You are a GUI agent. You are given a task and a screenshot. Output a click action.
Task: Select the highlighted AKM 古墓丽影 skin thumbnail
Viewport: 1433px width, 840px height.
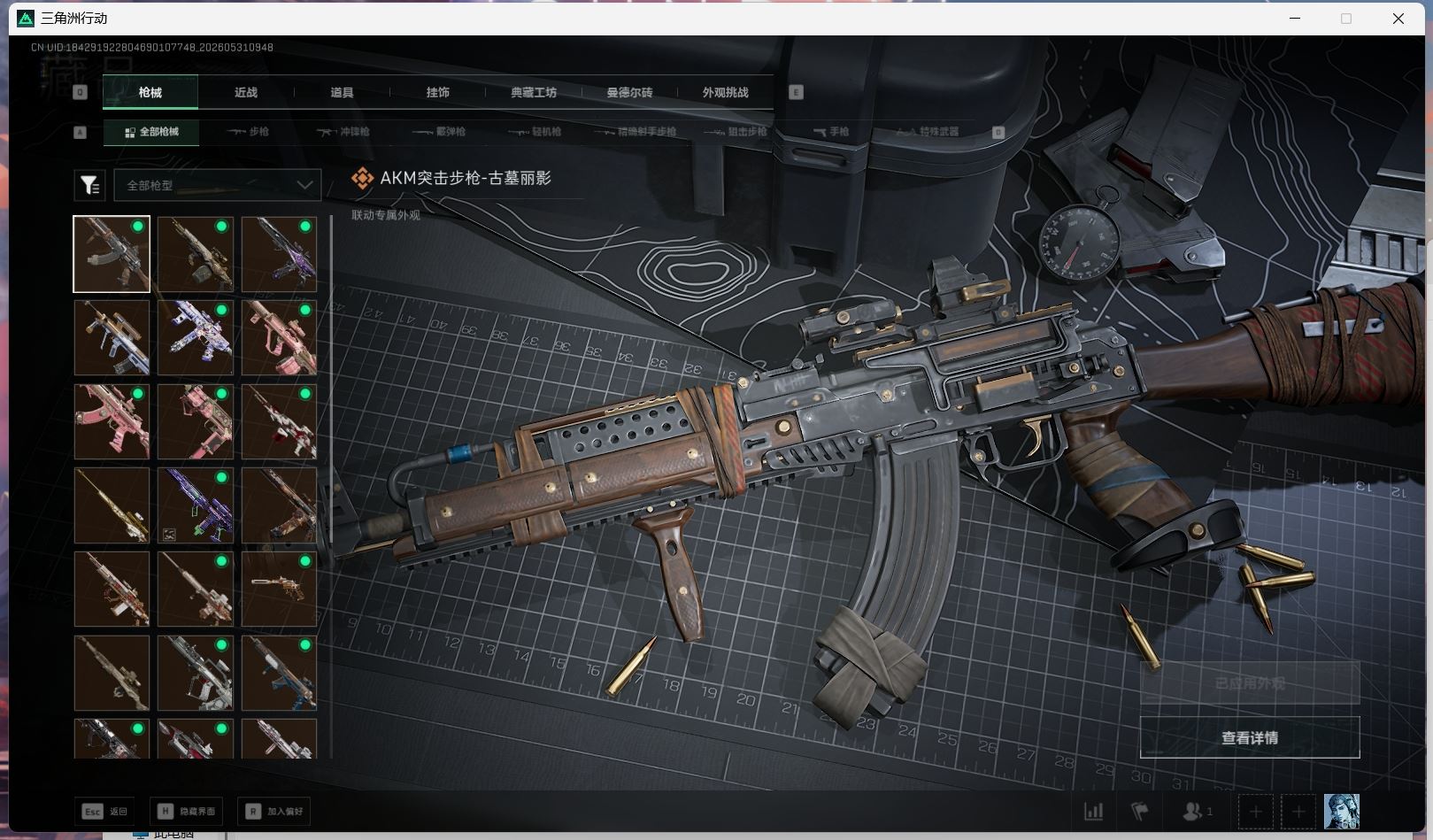coord(112,254)
